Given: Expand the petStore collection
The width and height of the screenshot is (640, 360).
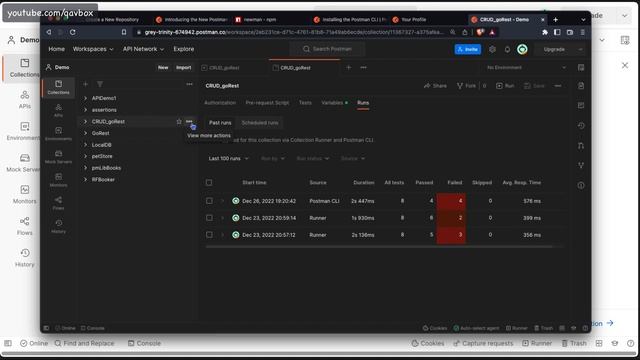Looking at the screenshot, I should (x=85, y=156).
